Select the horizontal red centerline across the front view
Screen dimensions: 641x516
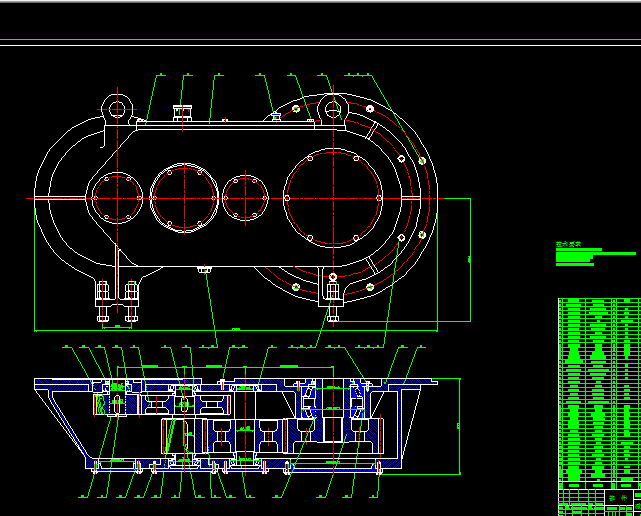coord(235,198)
